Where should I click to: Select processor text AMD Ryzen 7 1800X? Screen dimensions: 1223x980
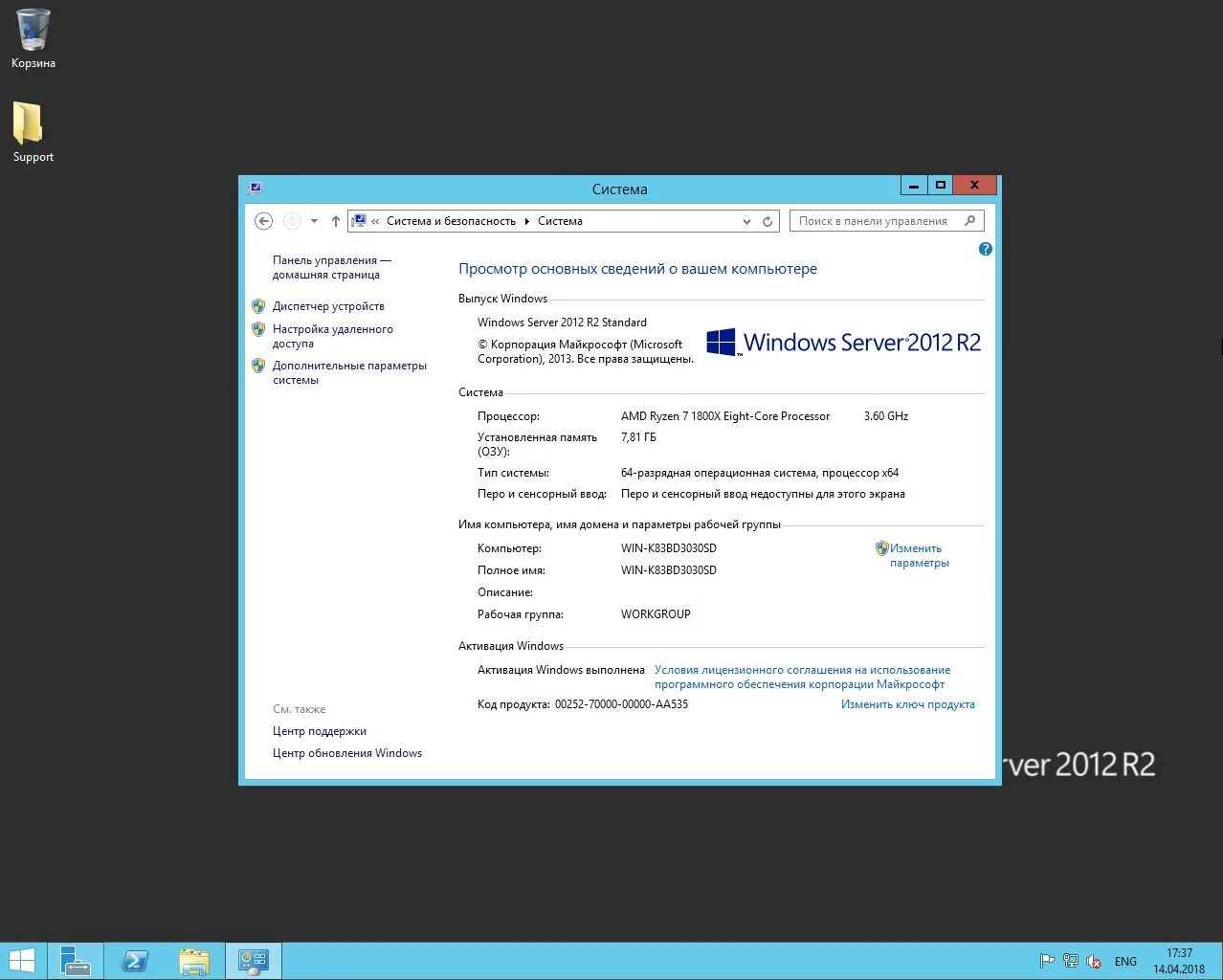(725, 416)
